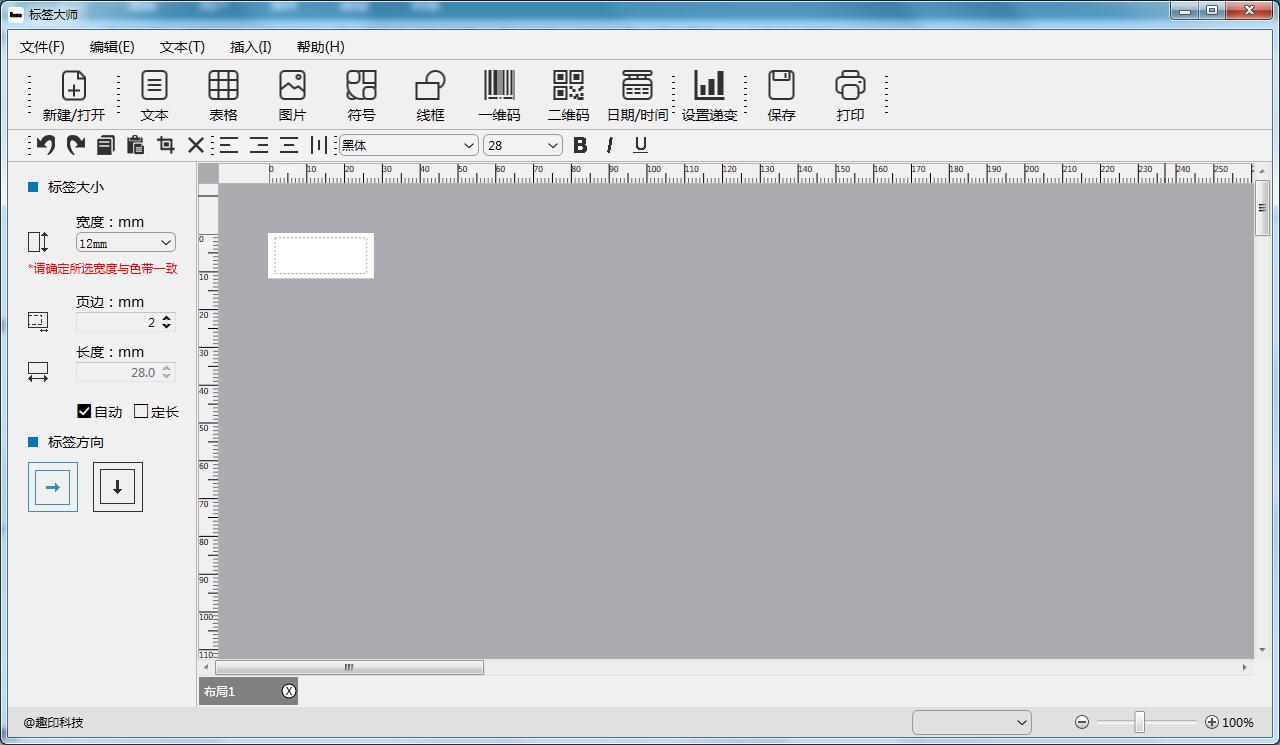Click the undo arrow icon
Screen dimensions: 1280x745
(x=46, y=145)
